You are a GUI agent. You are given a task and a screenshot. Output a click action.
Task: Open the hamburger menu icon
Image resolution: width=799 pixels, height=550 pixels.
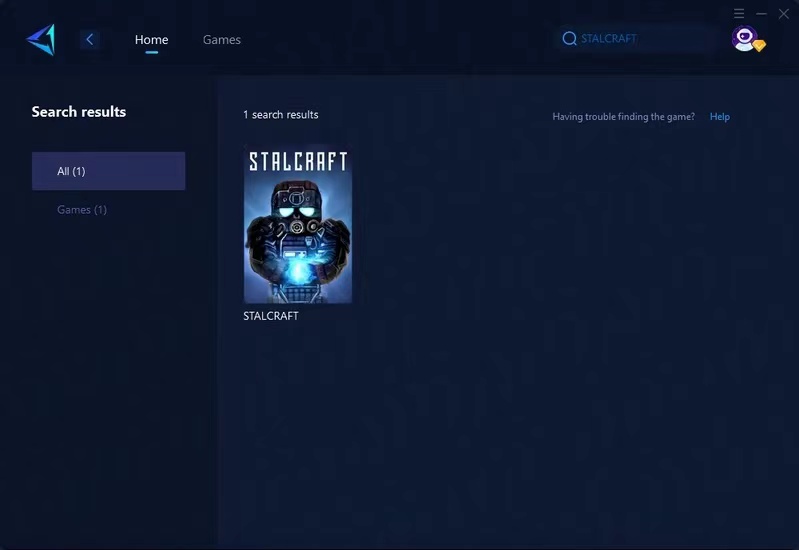[739, 14]
